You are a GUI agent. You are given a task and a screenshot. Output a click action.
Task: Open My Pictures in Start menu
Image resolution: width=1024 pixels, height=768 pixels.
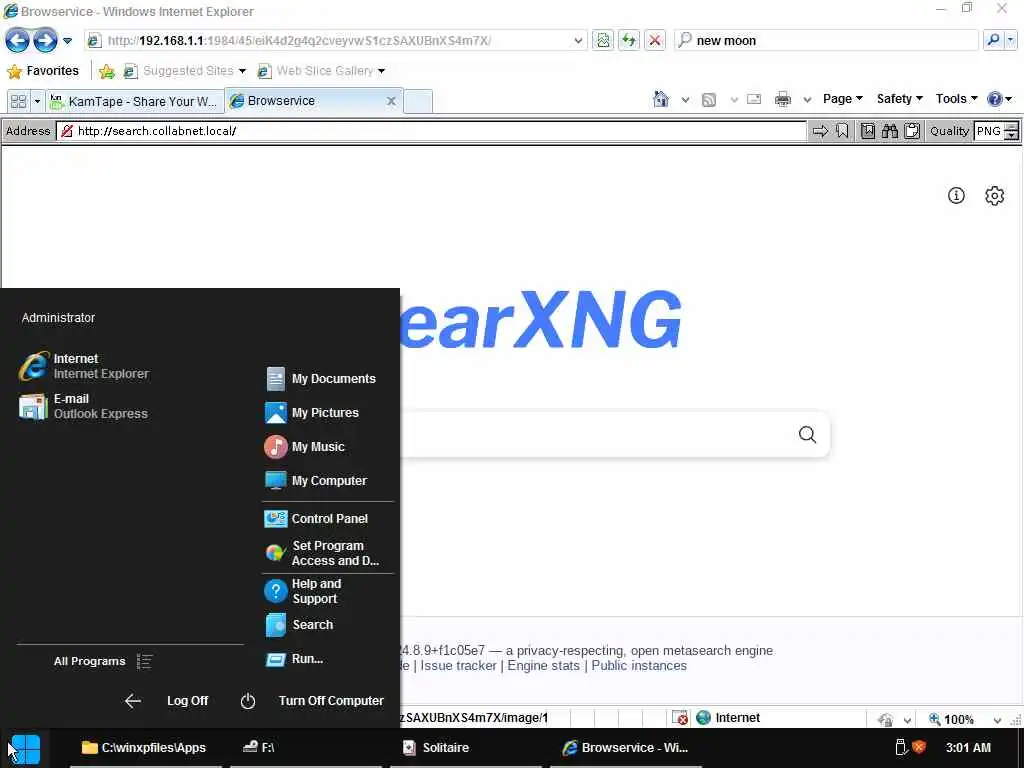313,413
